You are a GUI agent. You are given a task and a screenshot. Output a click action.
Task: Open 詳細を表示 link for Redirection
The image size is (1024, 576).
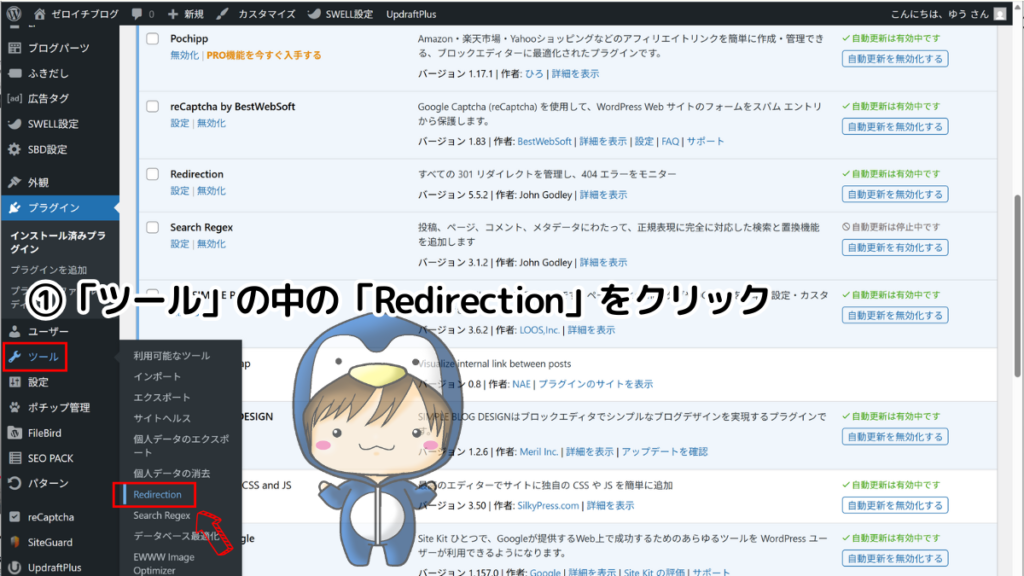(603, 195)
